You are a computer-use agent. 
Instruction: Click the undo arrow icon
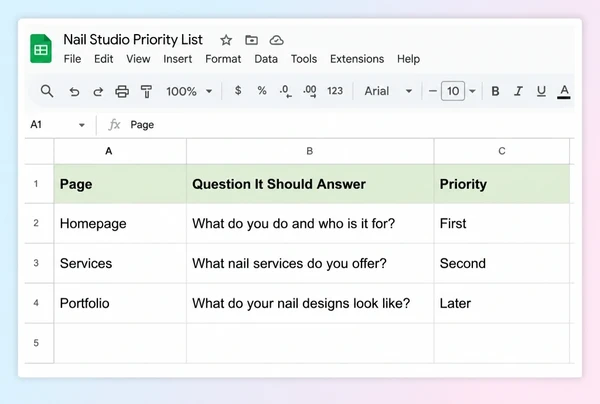[74, 91]
